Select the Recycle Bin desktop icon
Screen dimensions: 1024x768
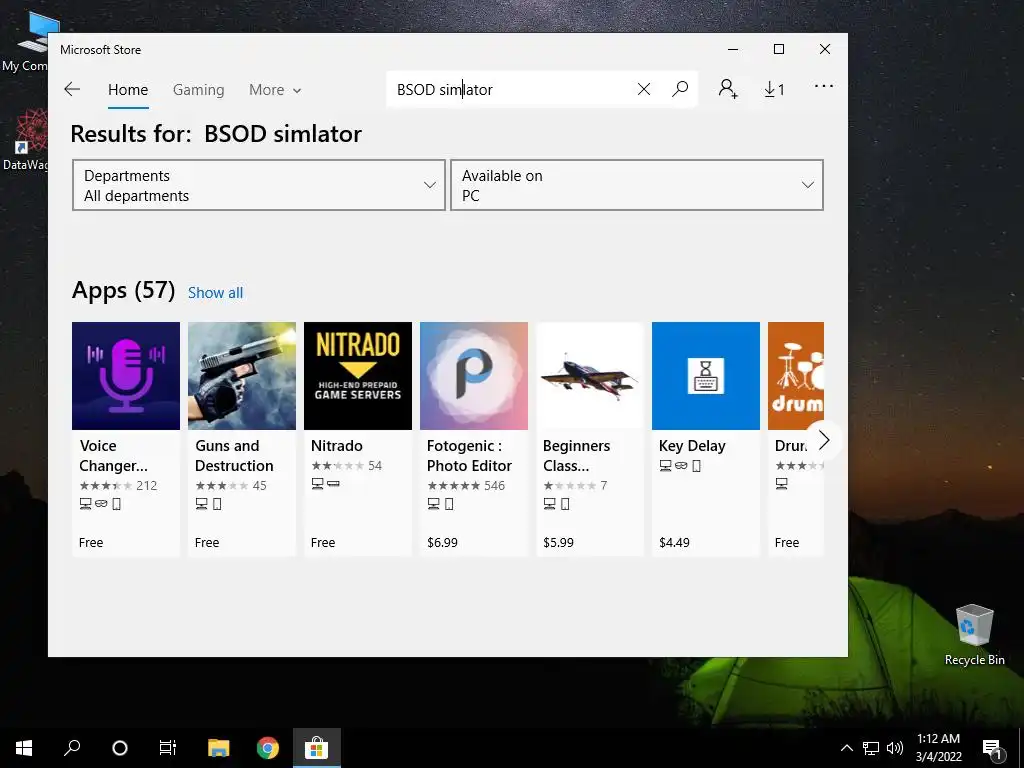pyautogui.click(x=974, y=635)
